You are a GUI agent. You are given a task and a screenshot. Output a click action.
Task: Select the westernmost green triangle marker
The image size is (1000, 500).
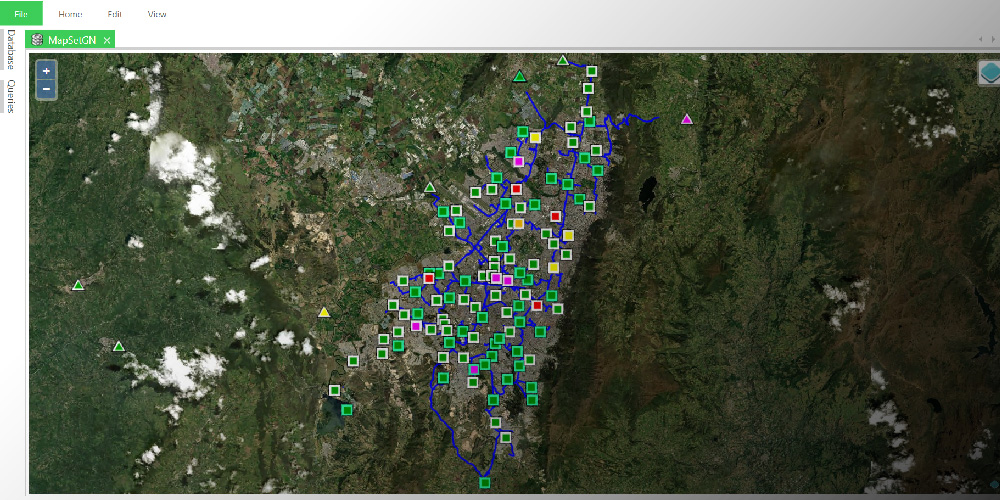point(78,285)
